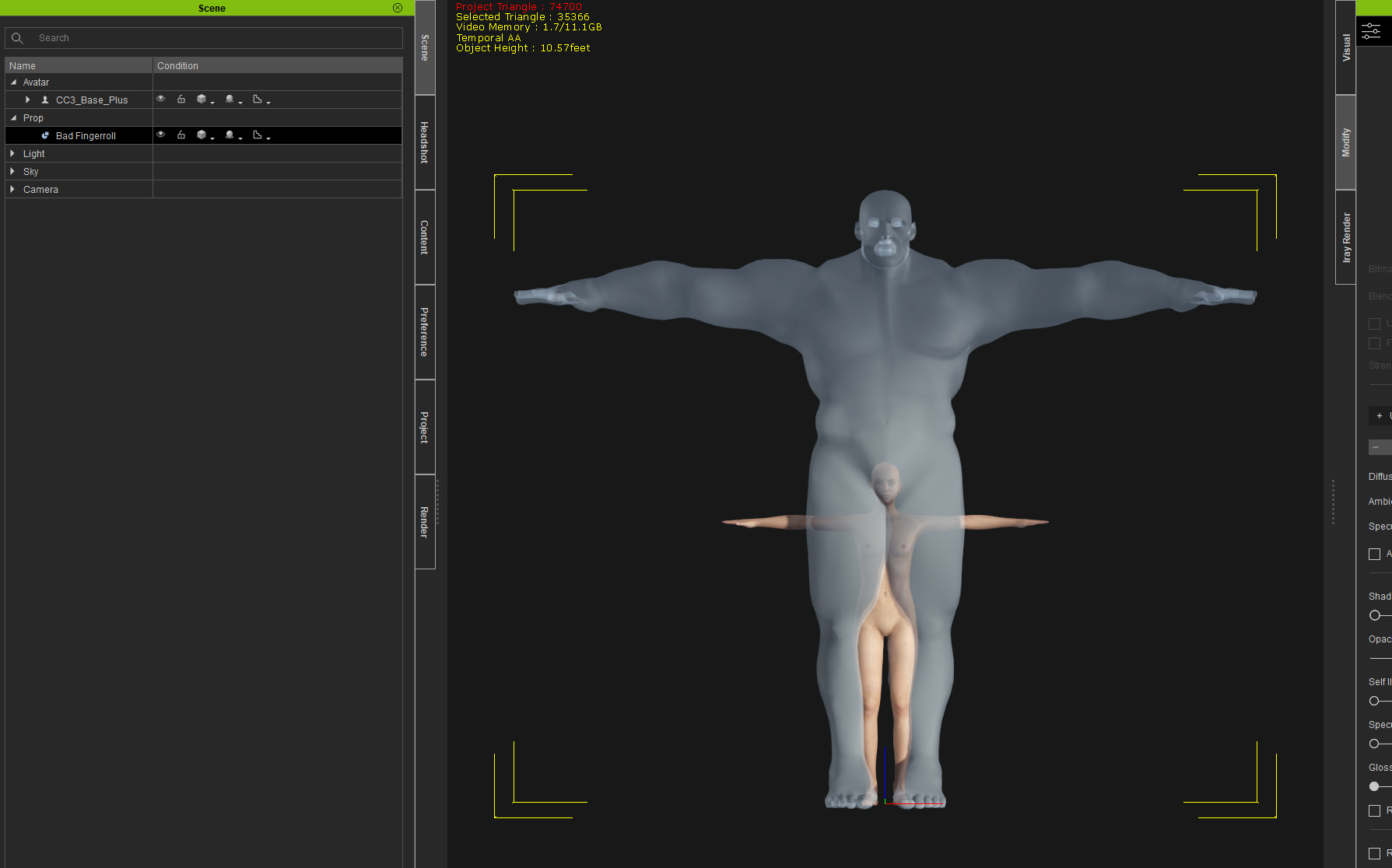The width and height of the screenshot is (1392, 868).
Task: Switch to the Scene side tab
Action: click(425, 47)
